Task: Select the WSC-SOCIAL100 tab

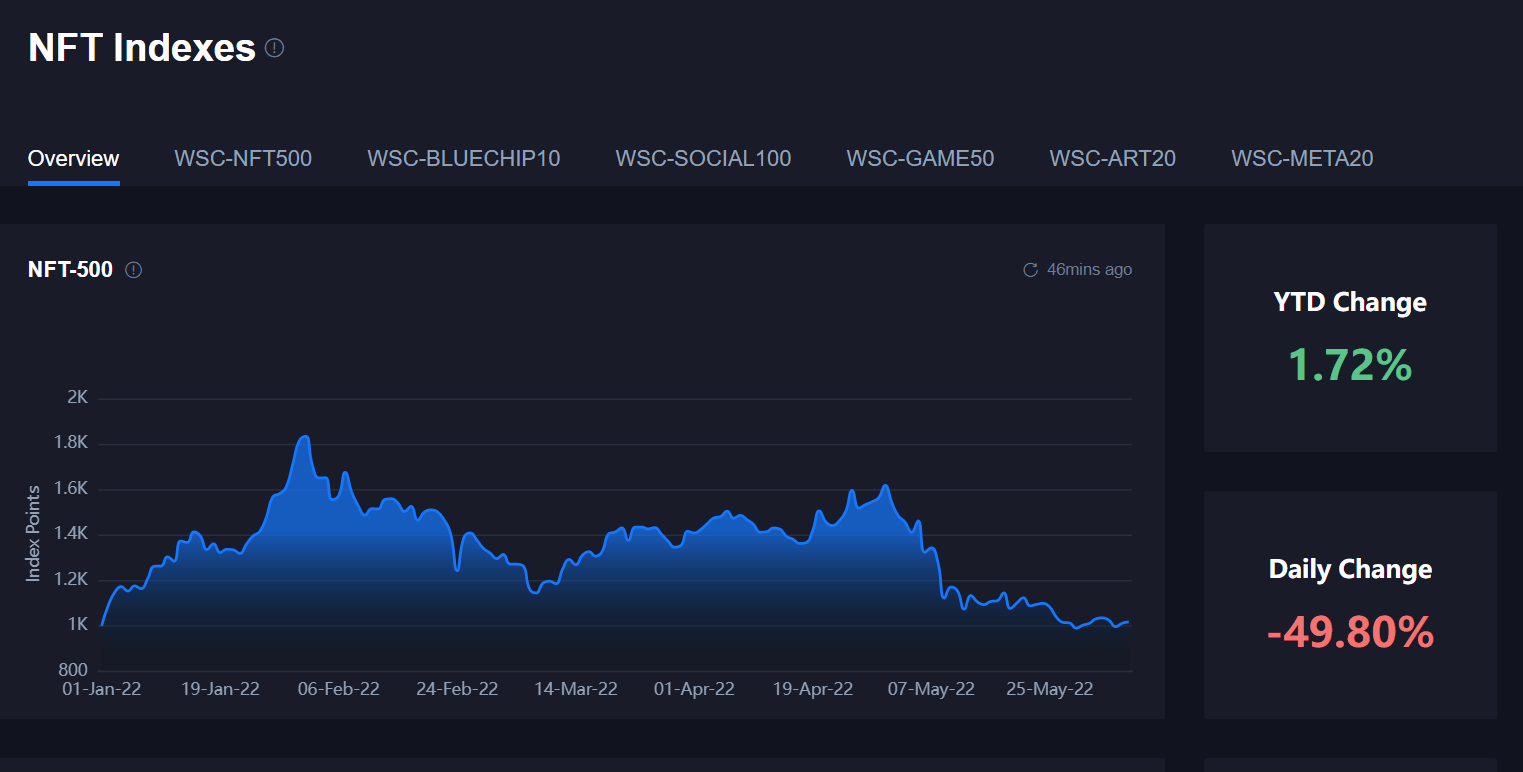Action: [x=702, y=158]
